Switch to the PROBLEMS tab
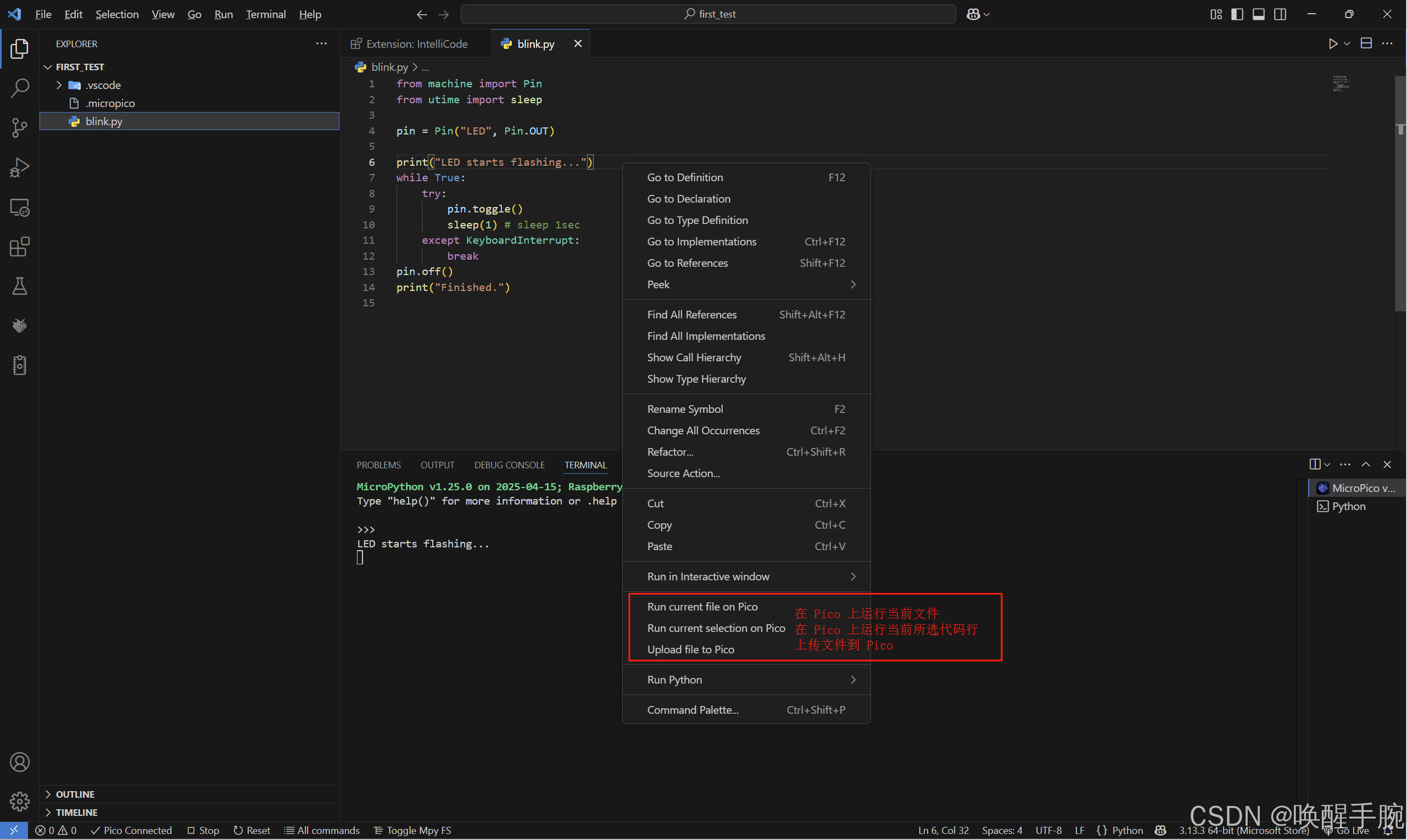Image resolution: width=1407 pixels, height=840 pixels. pyautogui.click(x=378, y=464)
